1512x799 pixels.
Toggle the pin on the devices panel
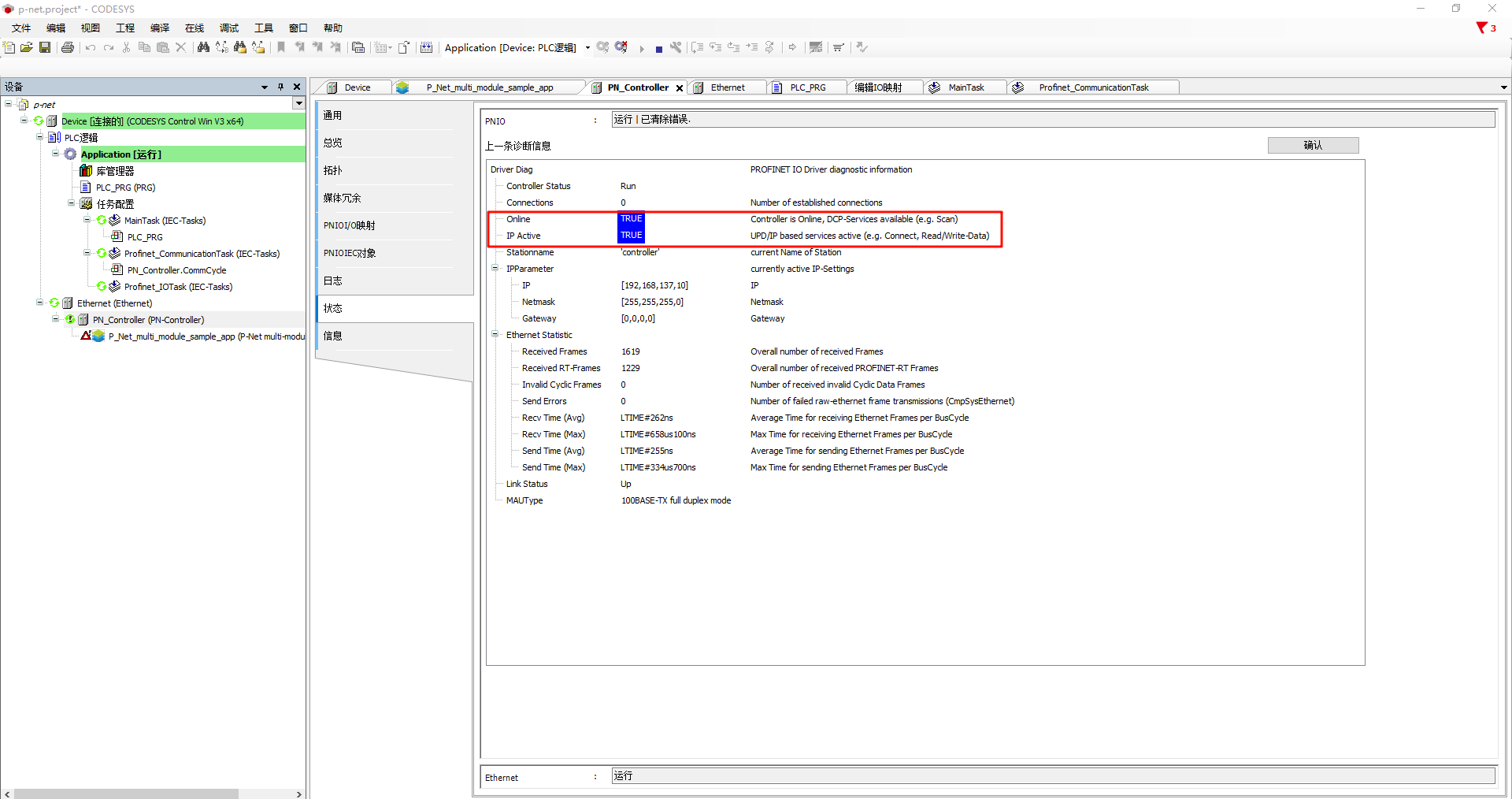[x=280, y=87]
